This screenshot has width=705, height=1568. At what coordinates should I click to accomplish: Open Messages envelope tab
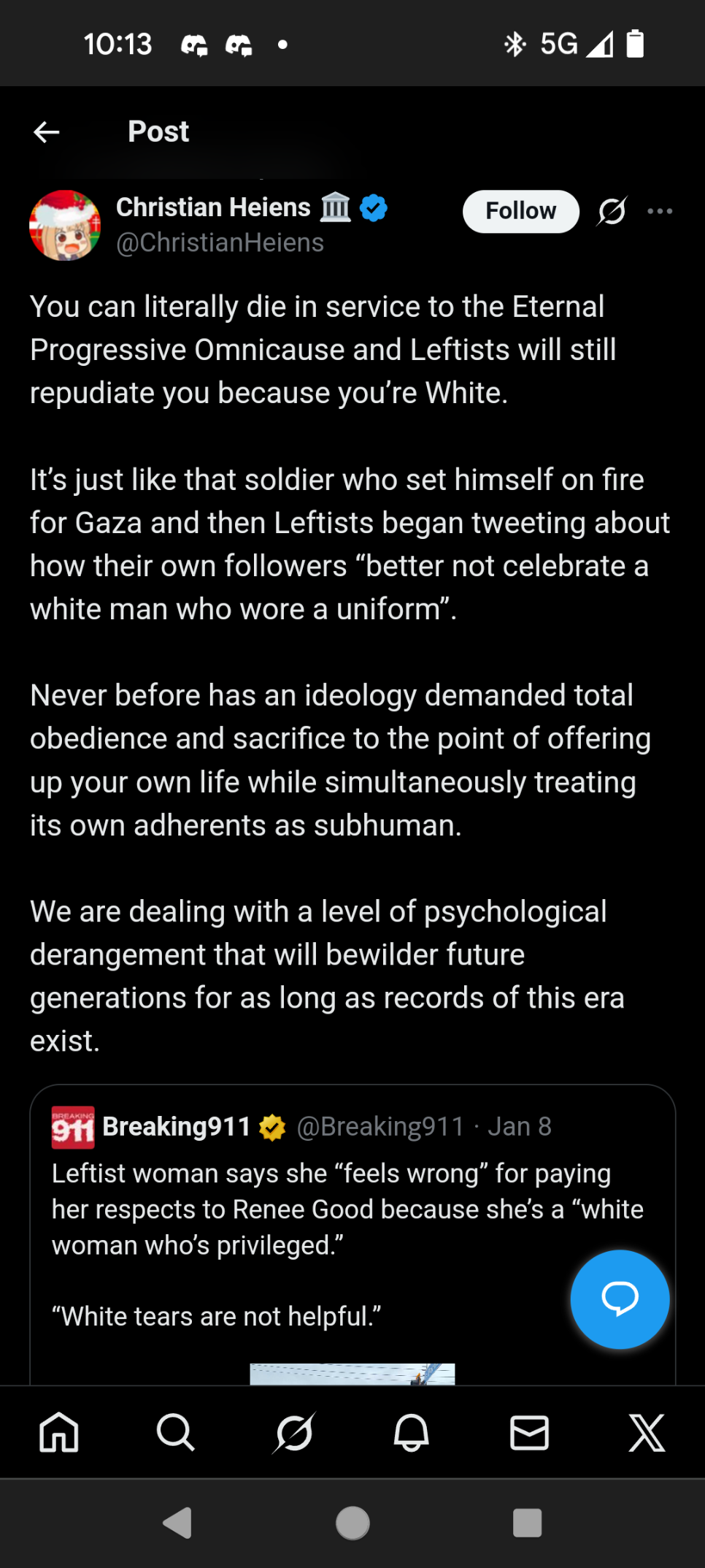[x=529, y=1432]
